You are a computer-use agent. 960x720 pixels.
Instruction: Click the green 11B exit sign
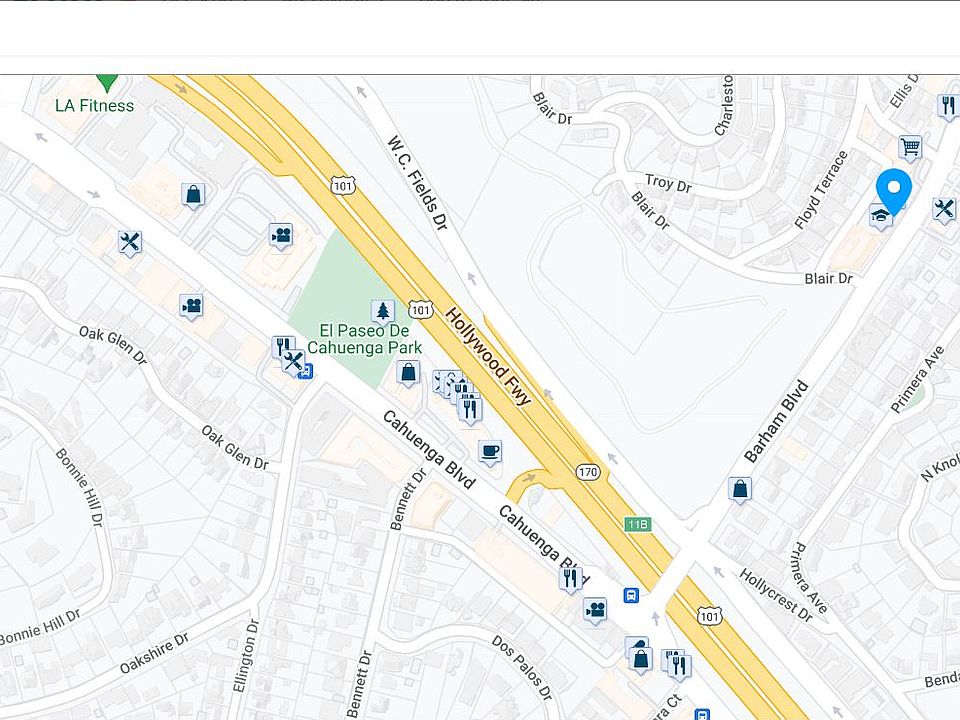tap(637, 525)
